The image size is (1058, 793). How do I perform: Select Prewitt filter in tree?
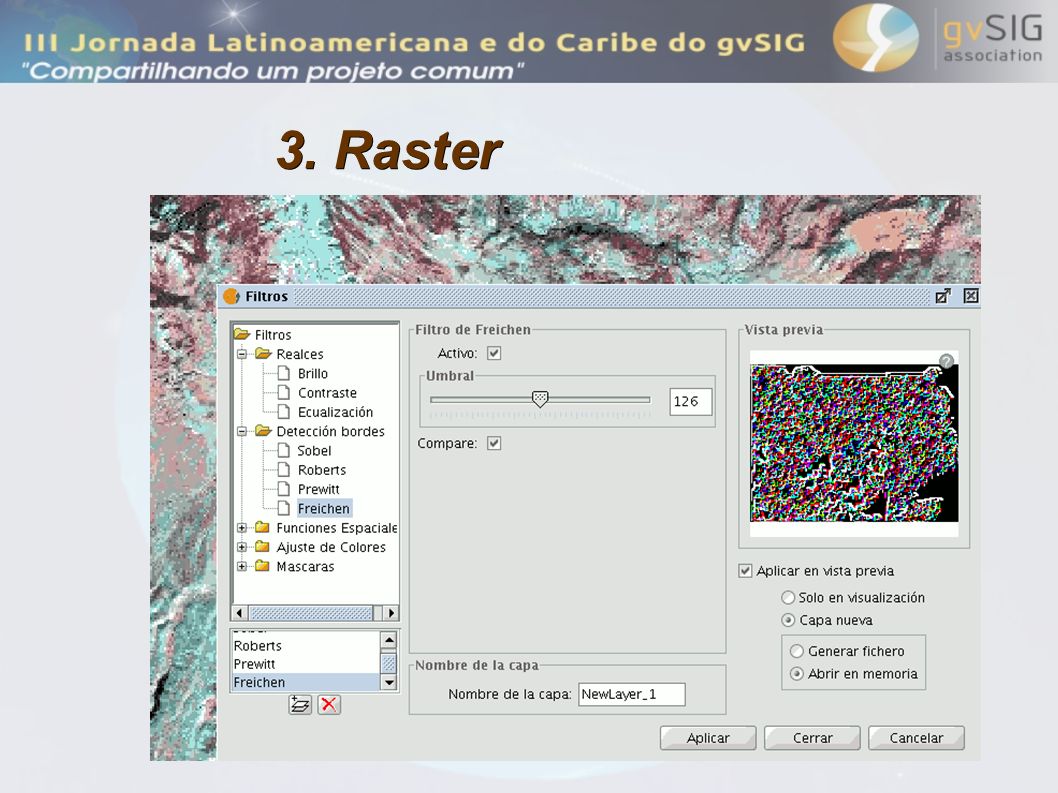(x=318, y=489)
